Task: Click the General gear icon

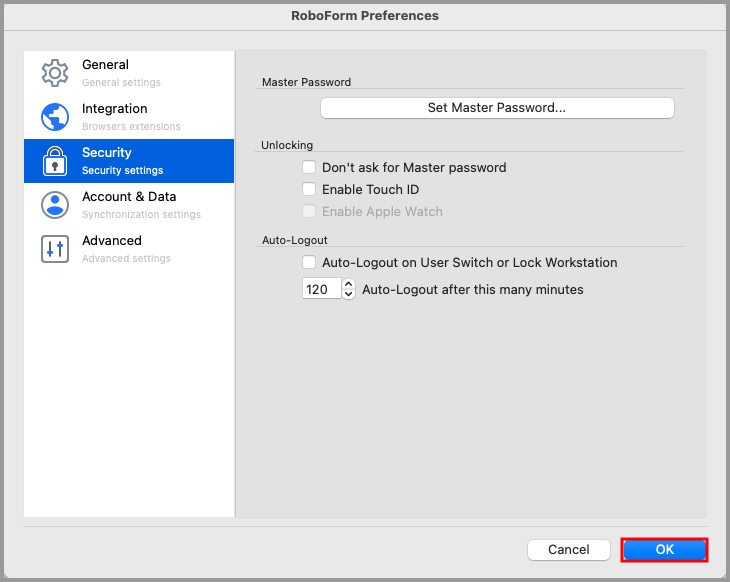Action: (x=55, y=73)
